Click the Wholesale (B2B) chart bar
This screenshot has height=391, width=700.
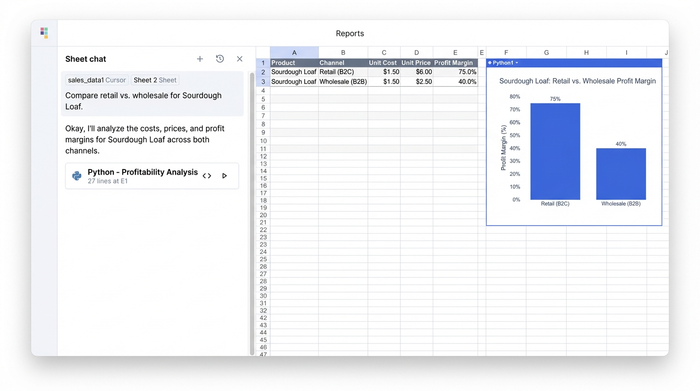click(x=621, y=174)
